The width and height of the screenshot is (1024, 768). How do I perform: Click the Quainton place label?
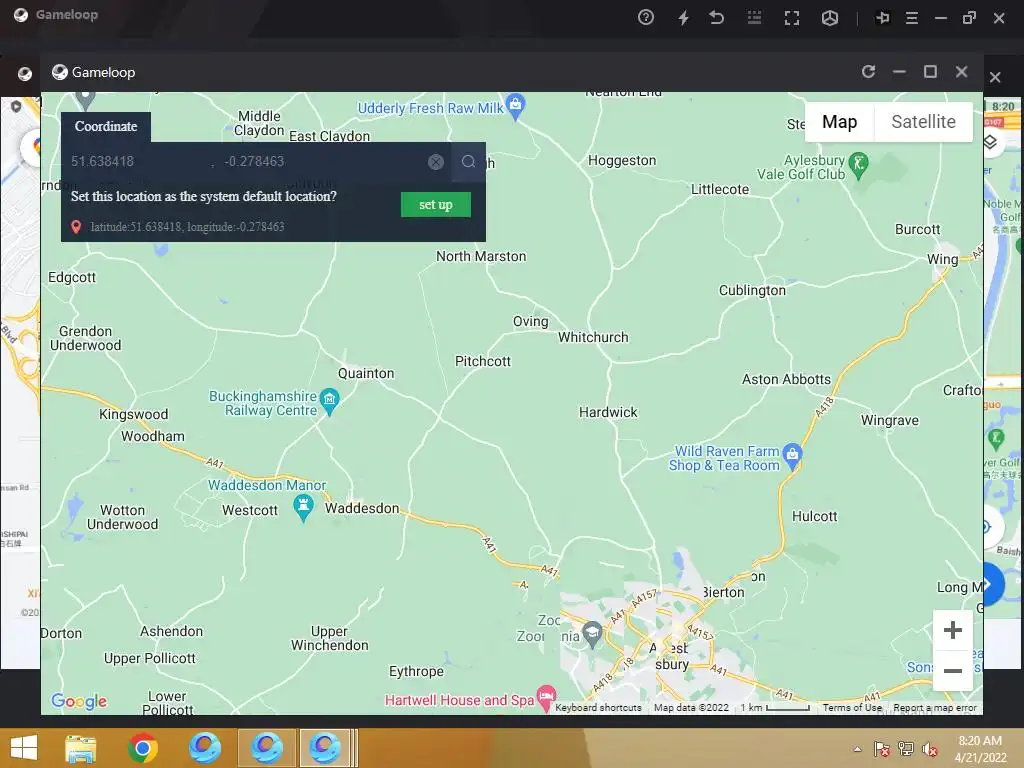tap(366, 373)
